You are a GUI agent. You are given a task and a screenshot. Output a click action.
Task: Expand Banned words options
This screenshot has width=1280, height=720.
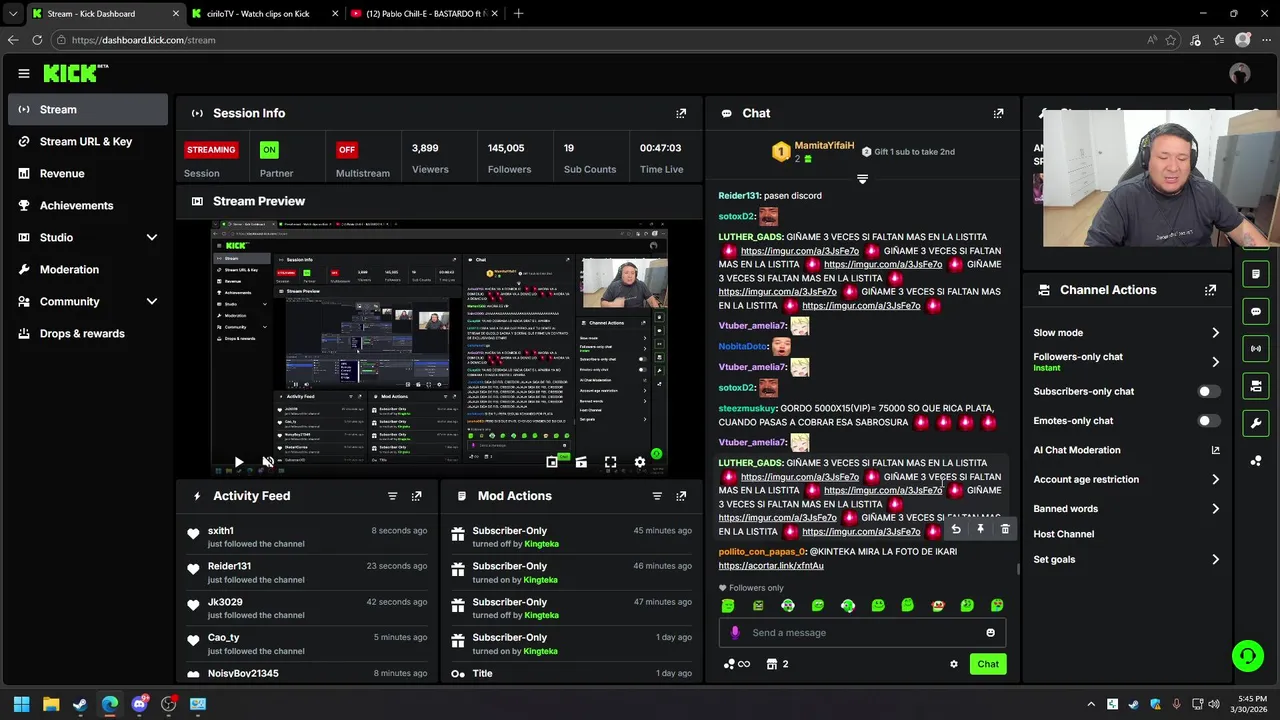tap(1215, 509)
